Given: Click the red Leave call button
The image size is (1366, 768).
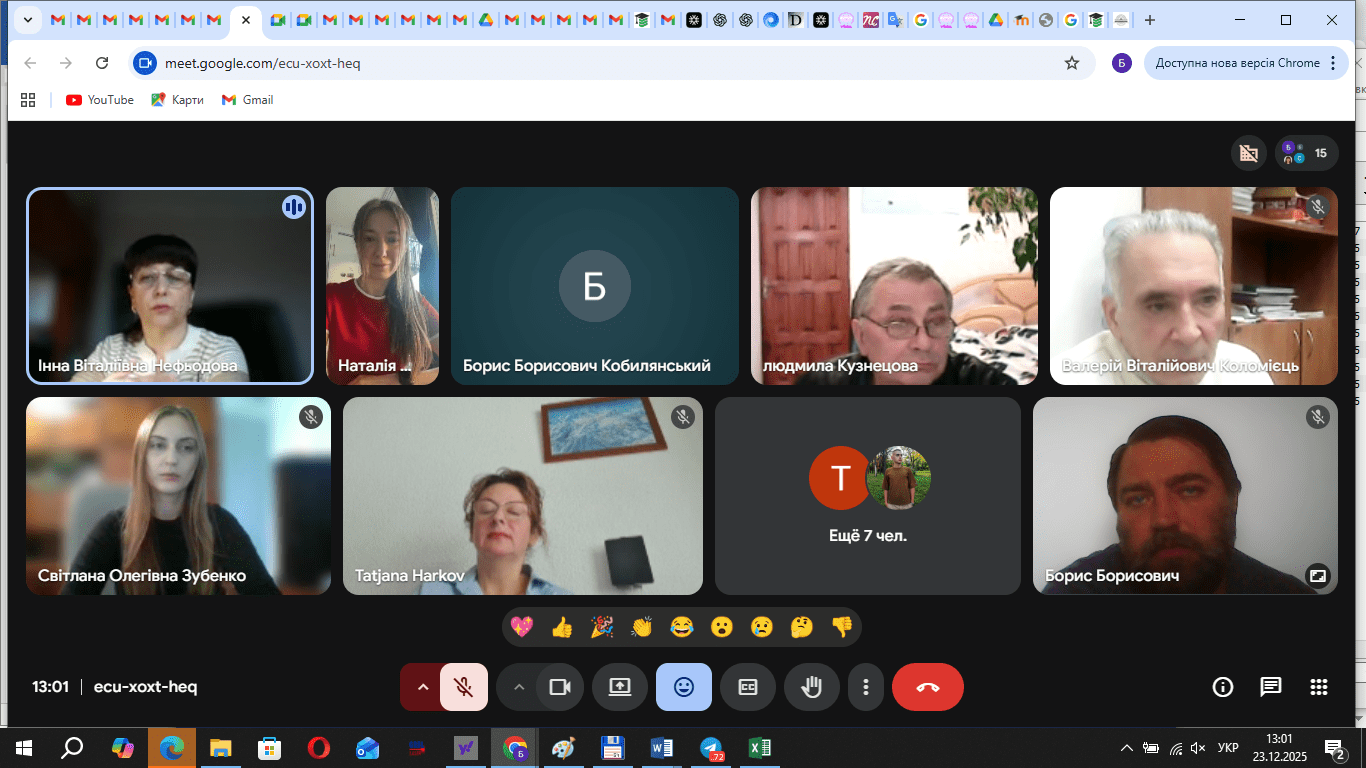Looking at the screenshot, I should [927, 687].
